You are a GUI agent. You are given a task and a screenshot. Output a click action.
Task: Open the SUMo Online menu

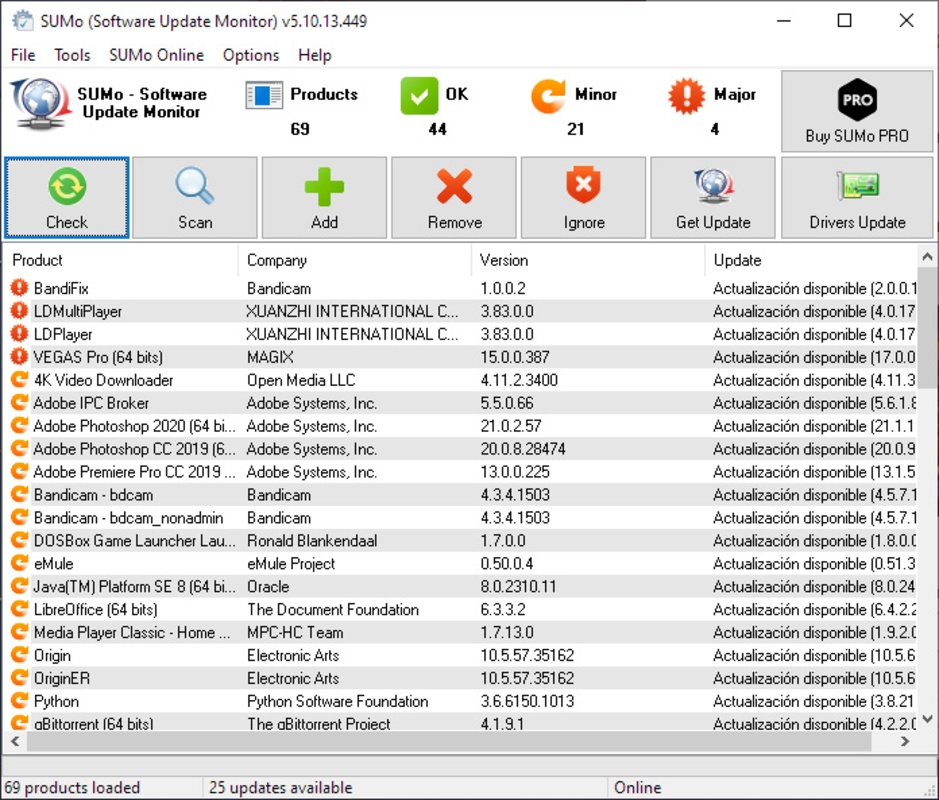(x=156, y=55)
